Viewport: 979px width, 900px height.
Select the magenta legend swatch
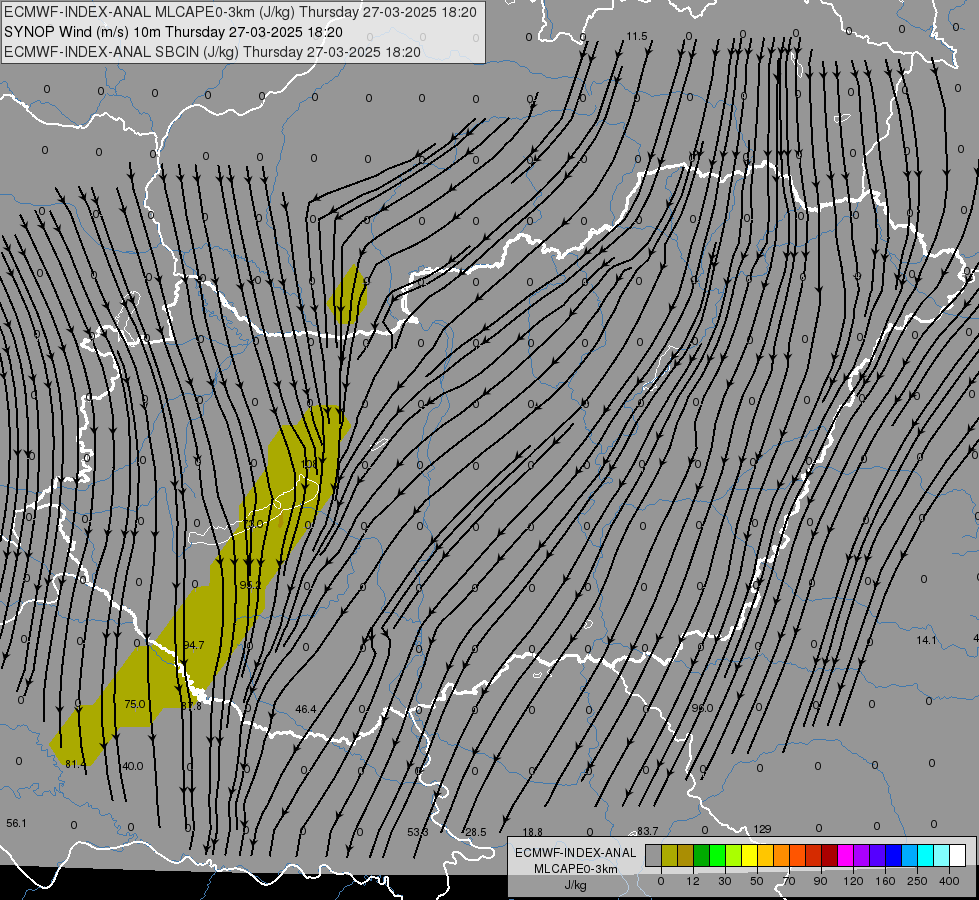tap(846, 855)
